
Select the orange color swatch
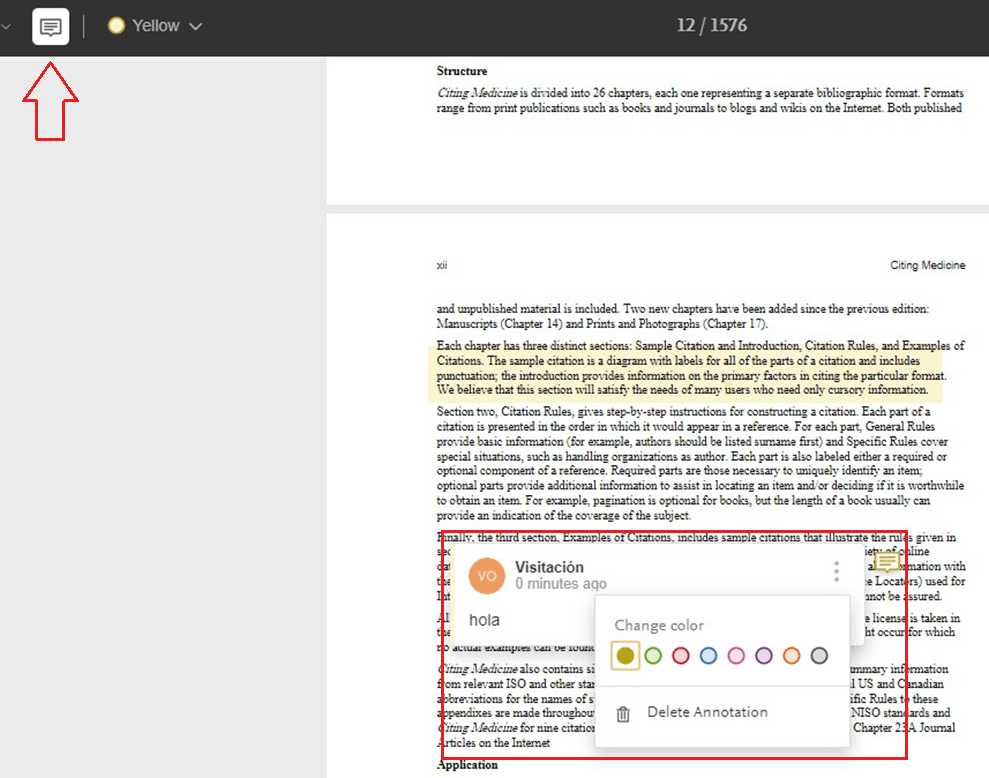pos(792,656)
